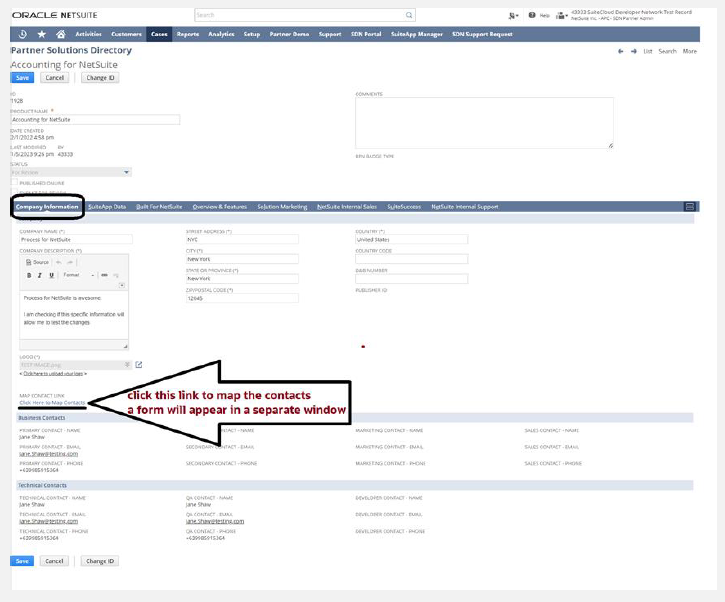Click the Cancel button below Technical Contacts
This screenshot has width=725, height=602.
point(55,561)
